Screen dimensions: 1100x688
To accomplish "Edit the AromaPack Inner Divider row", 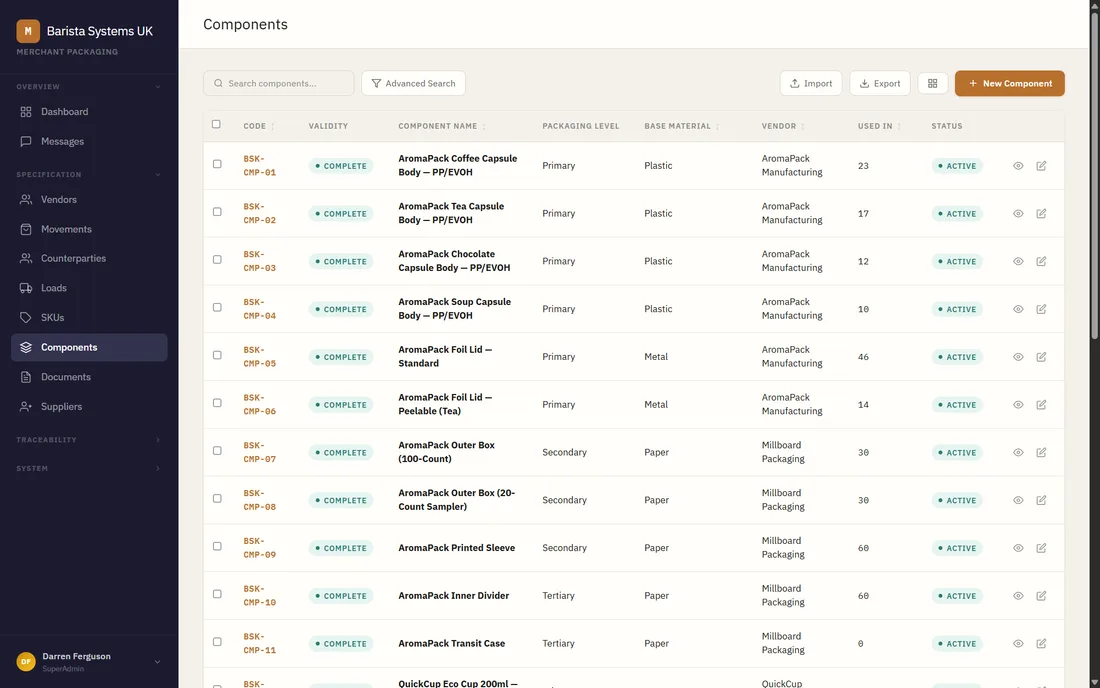I will pyautogui.click(x=1041, y=595).
